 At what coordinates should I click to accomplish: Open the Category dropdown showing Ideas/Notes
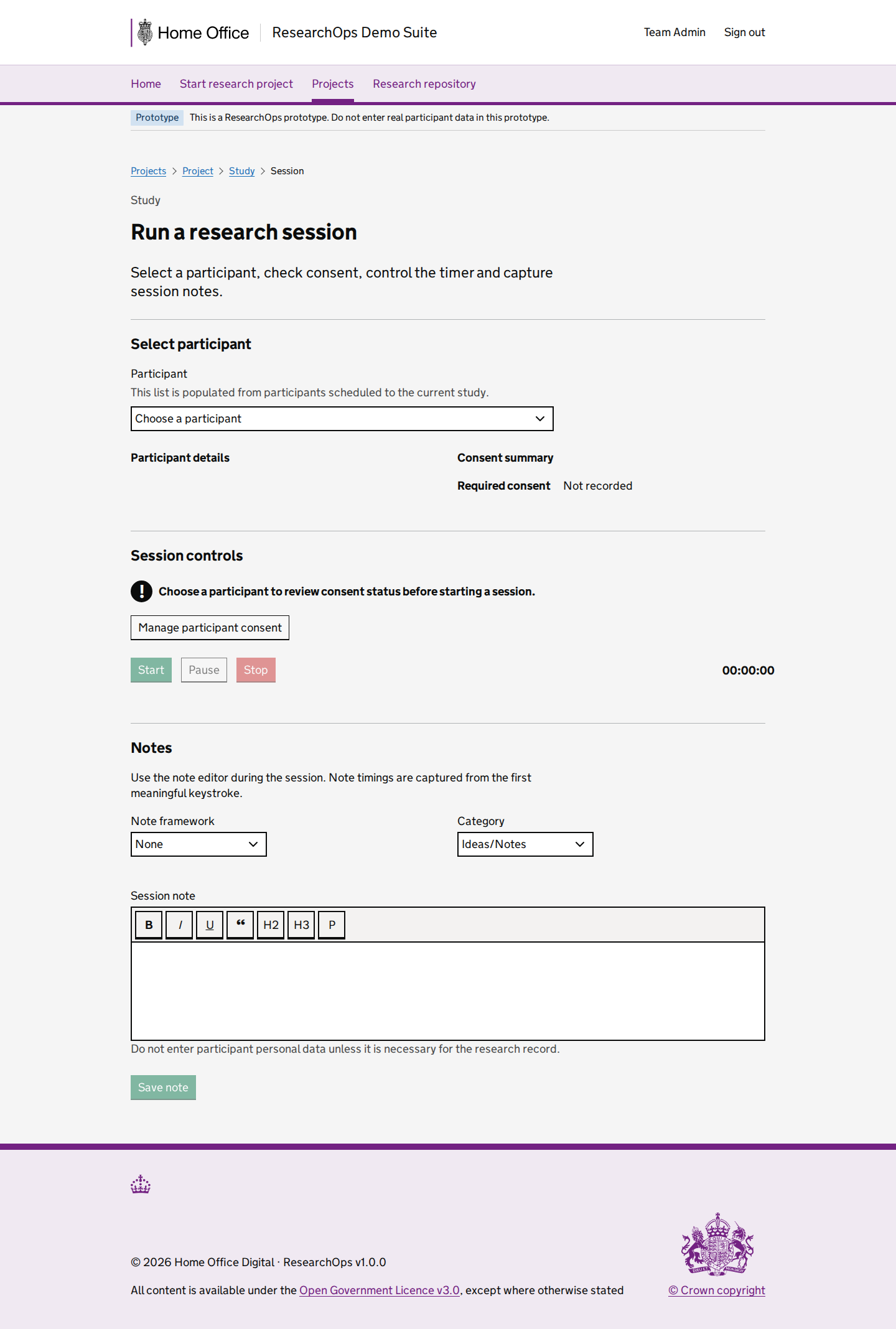[x=525, y=844]
